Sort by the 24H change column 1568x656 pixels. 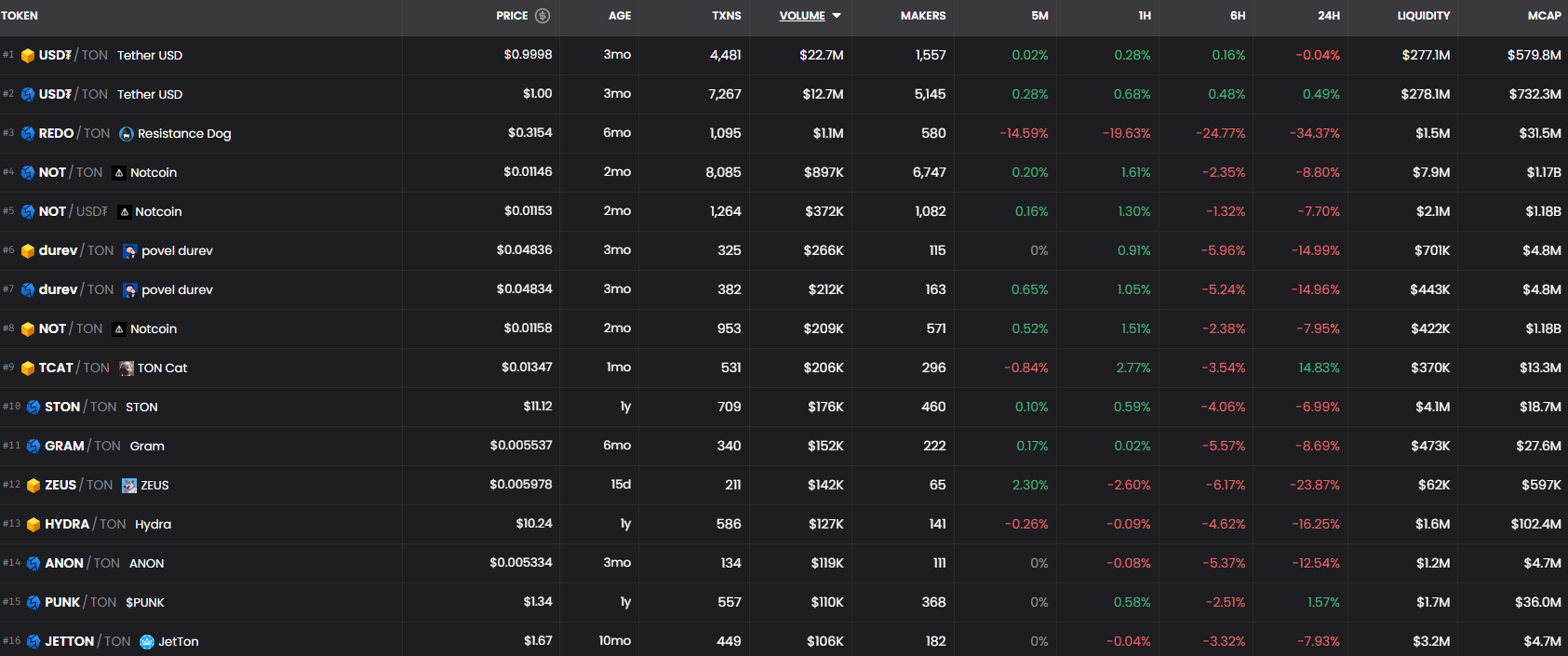click(1329, 16)
